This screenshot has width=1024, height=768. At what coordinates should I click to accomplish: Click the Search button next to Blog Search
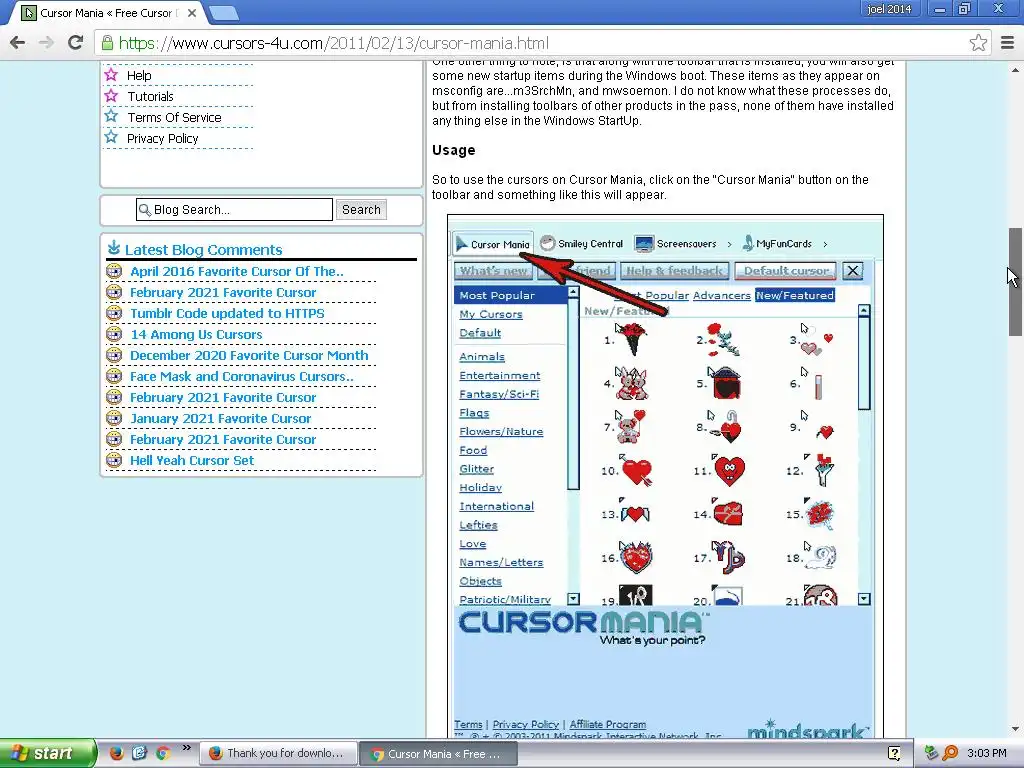[x=361, y=210]
